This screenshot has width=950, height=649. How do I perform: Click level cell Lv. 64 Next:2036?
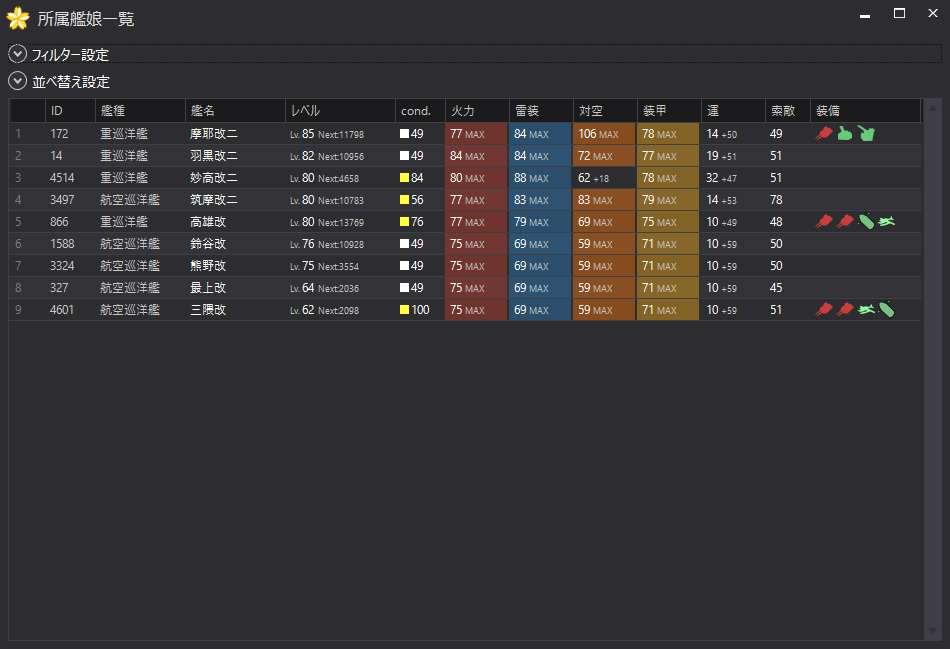tap(325, 288)
